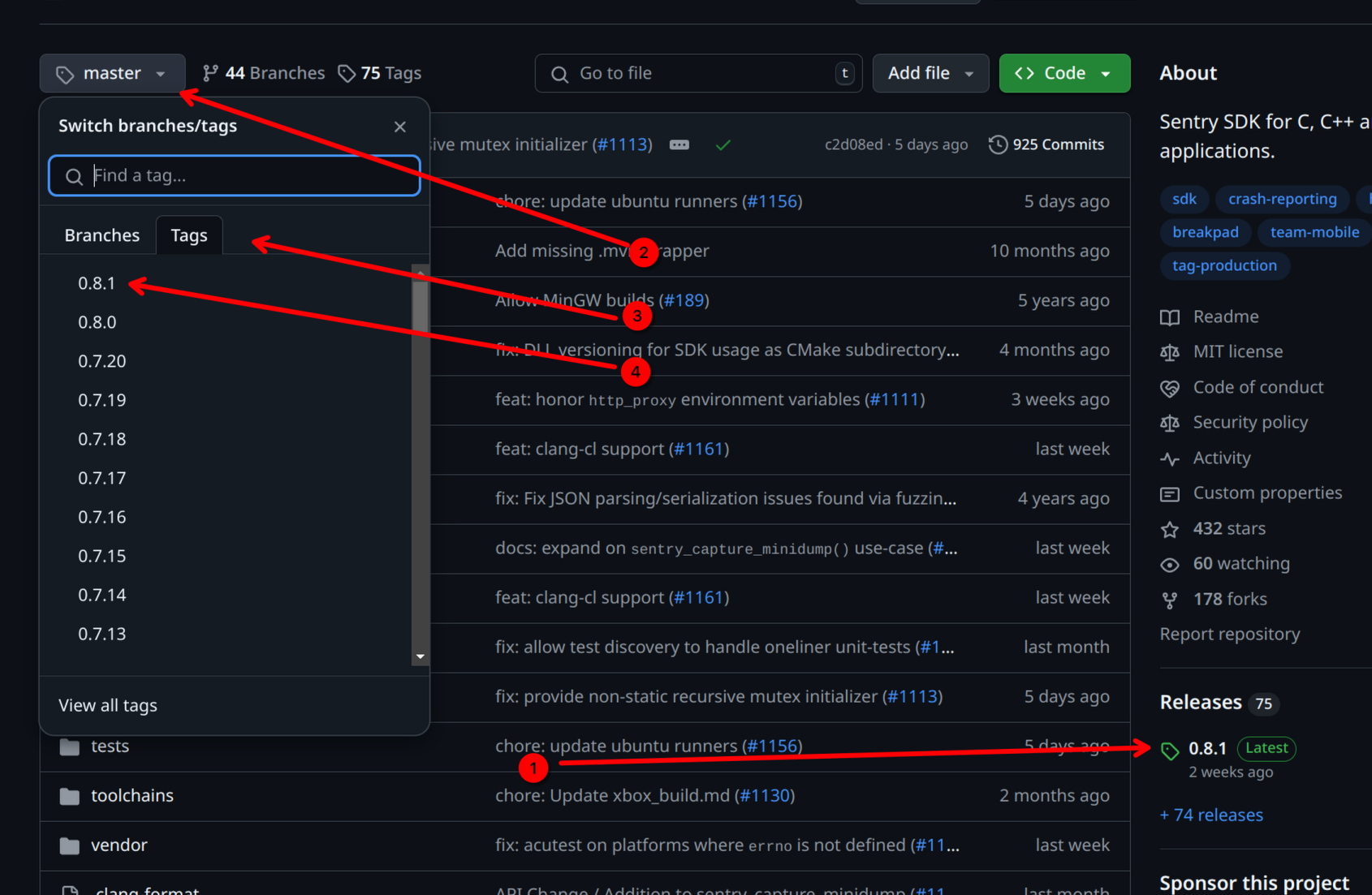1372x895 pixels.
Task: Click View all tags link
Action: pos(108,705)
